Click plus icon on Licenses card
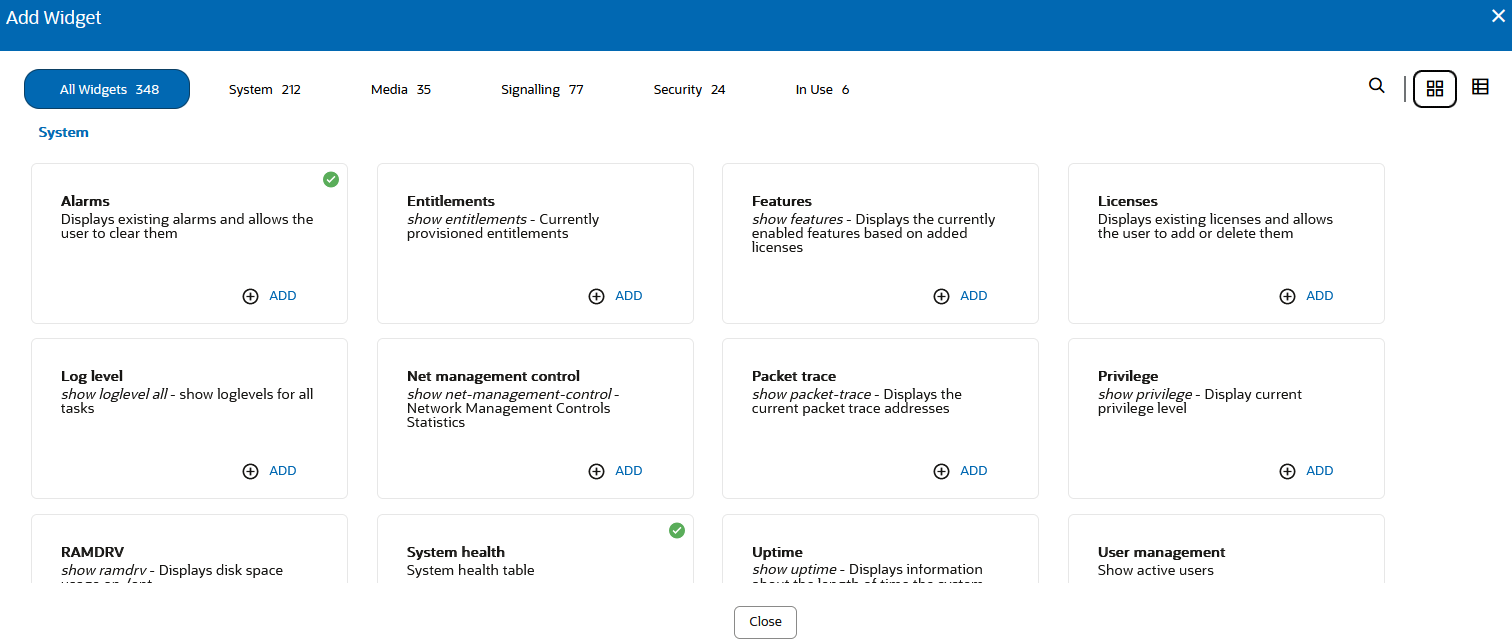 pyautogui.click(x=1287, y=296)
